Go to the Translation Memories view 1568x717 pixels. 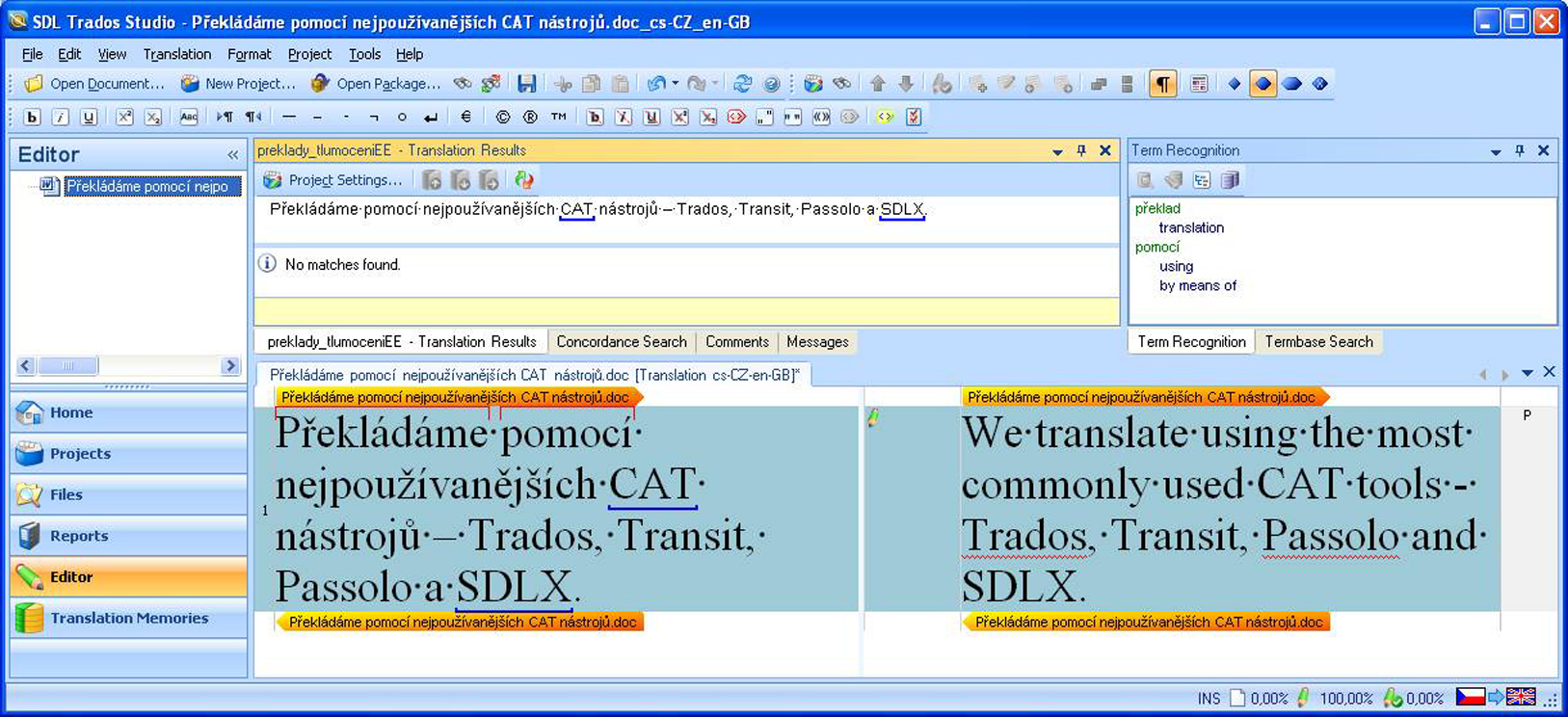coord(128,618)
